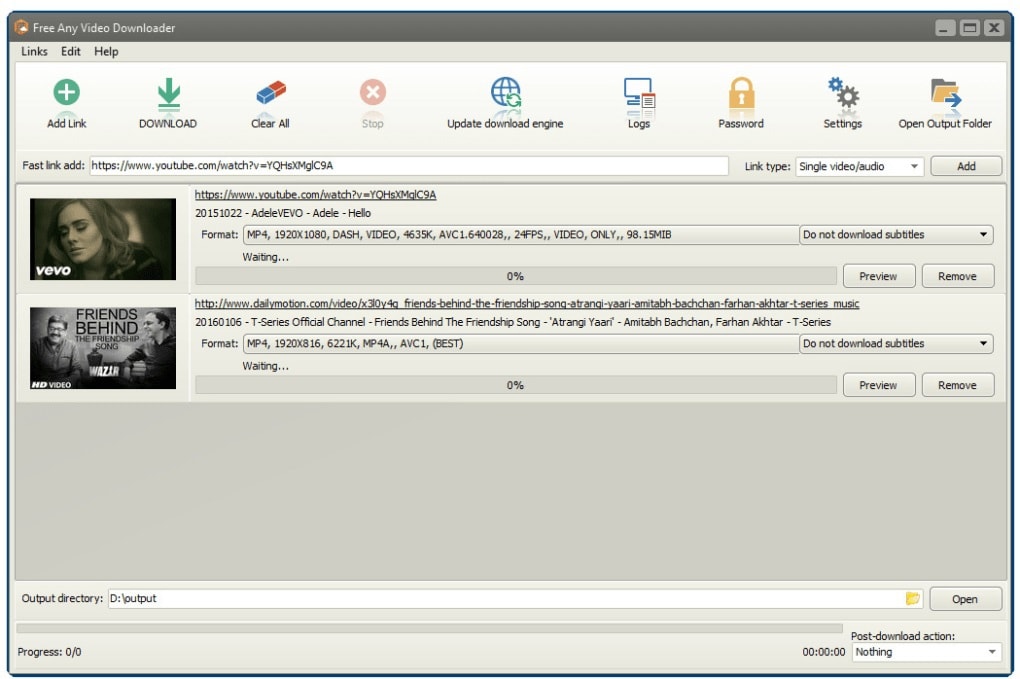Viewport: 1020px width, 679px height.
Task: Remove the Adele Hello video entry
Action: (x=957, y=276)
